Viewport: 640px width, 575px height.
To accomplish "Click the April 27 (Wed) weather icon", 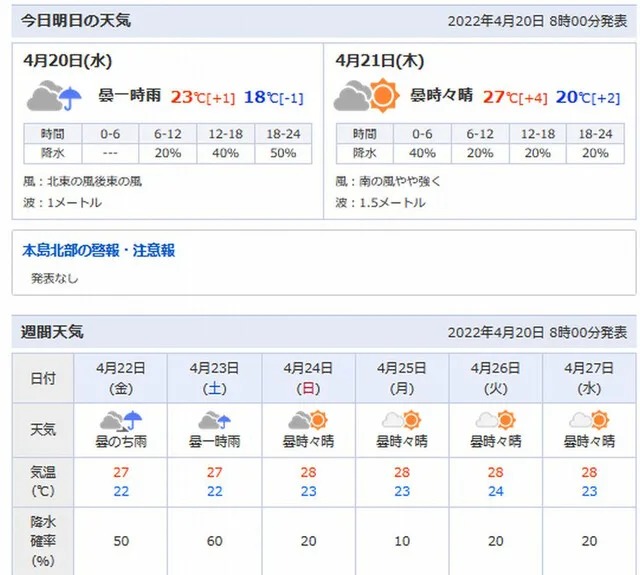I will point(588,420).
